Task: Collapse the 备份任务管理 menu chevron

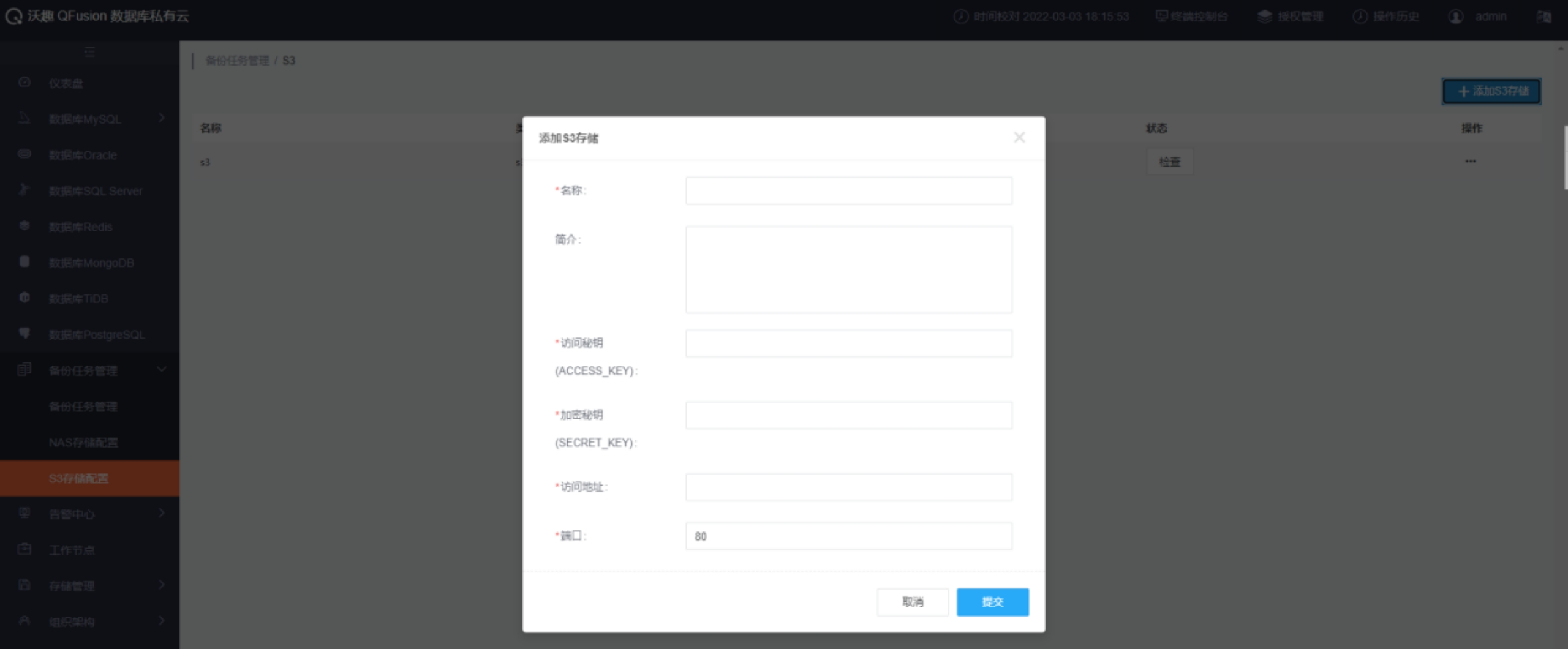Action: (x=162, y=369)
